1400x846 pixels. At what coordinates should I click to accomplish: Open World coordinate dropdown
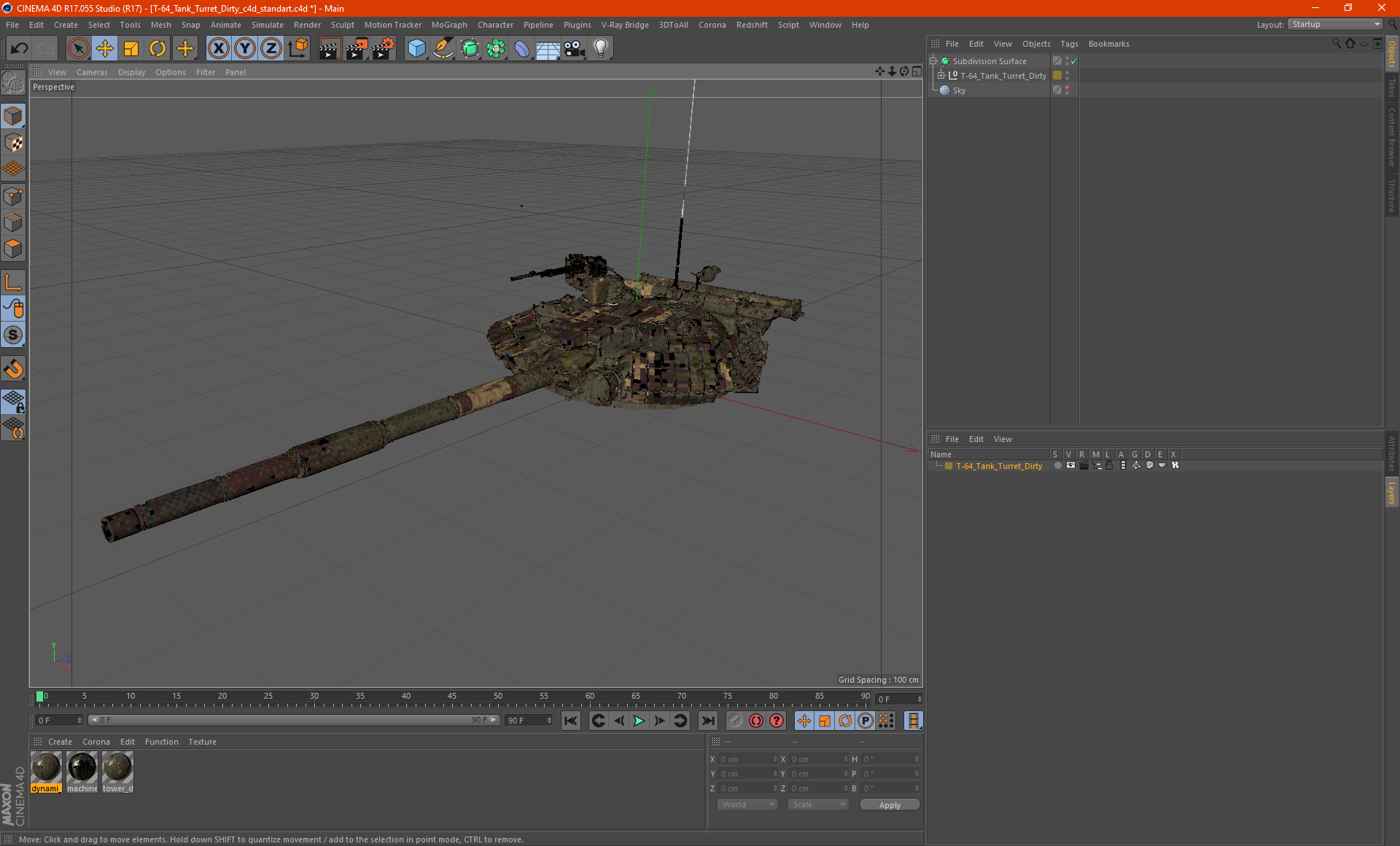pyautogui.click(x=747, y=804)
